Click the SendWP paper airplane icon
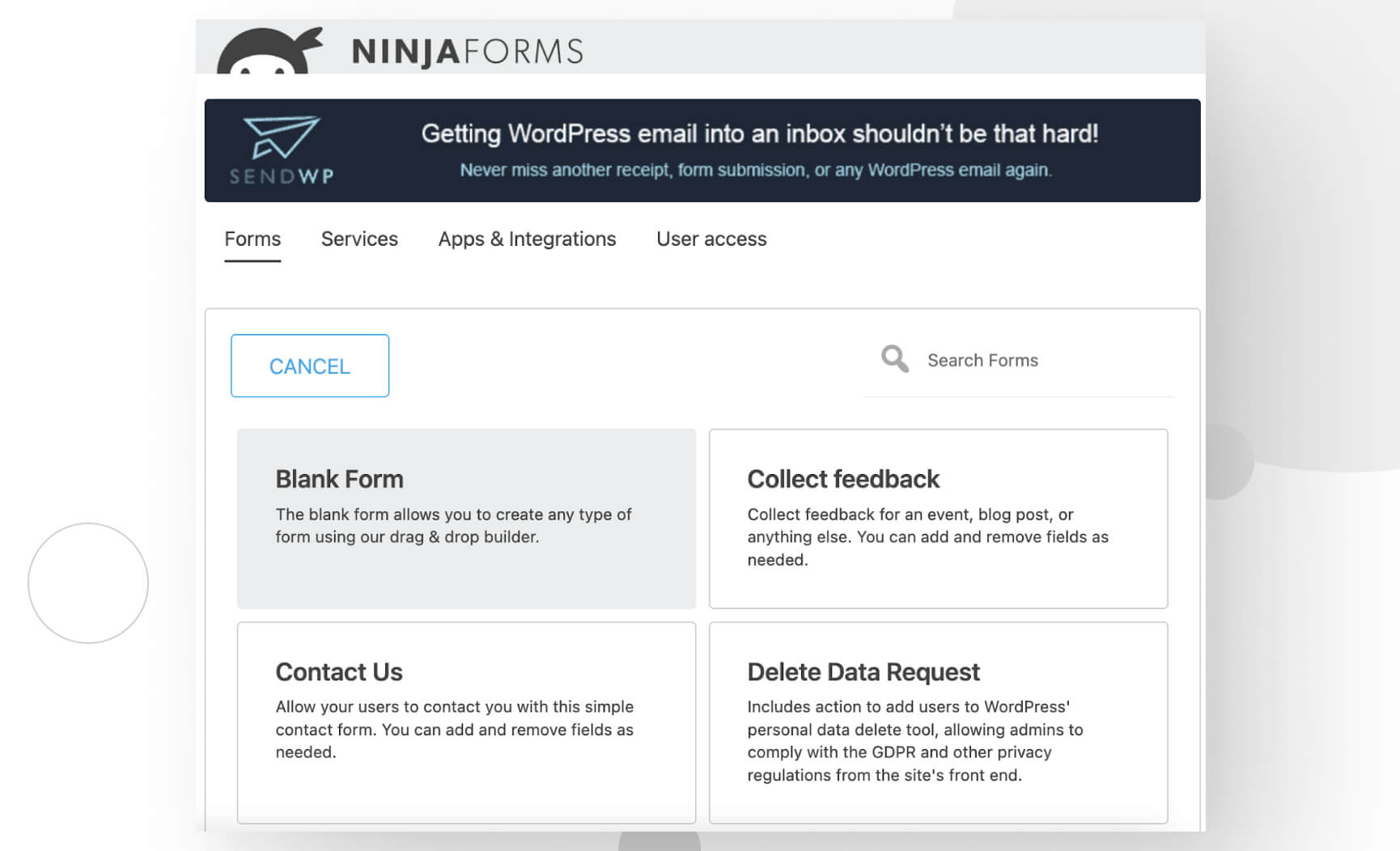This screenshot has width=1400, height=851. (x=281, y=138)
